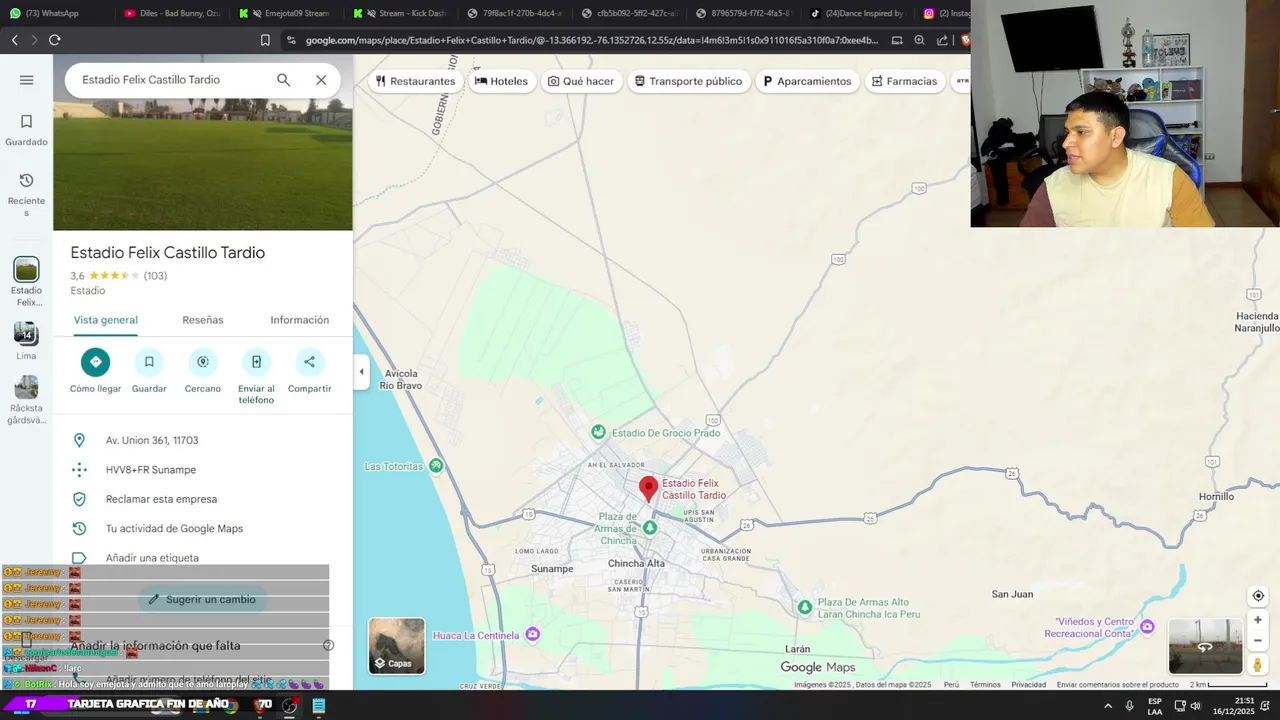
Task: Filter map by Transporte público chip
Action: coord(688,81)
